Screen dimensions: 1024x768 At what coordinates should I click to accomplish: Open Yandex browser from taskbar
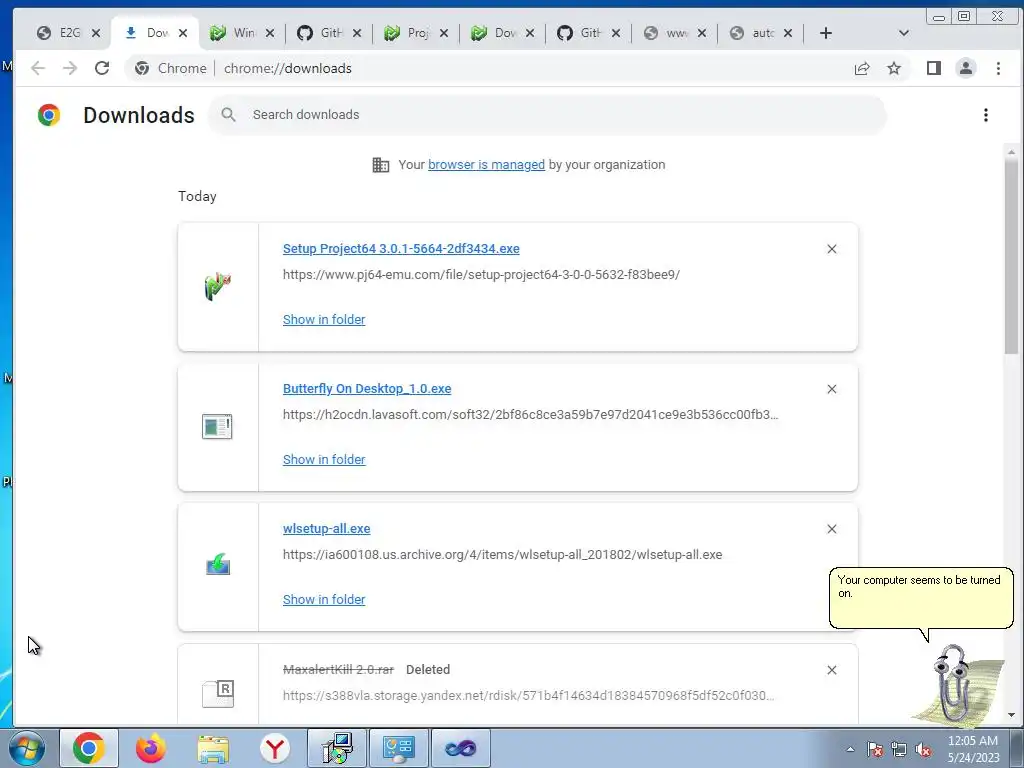pos(275,748)
